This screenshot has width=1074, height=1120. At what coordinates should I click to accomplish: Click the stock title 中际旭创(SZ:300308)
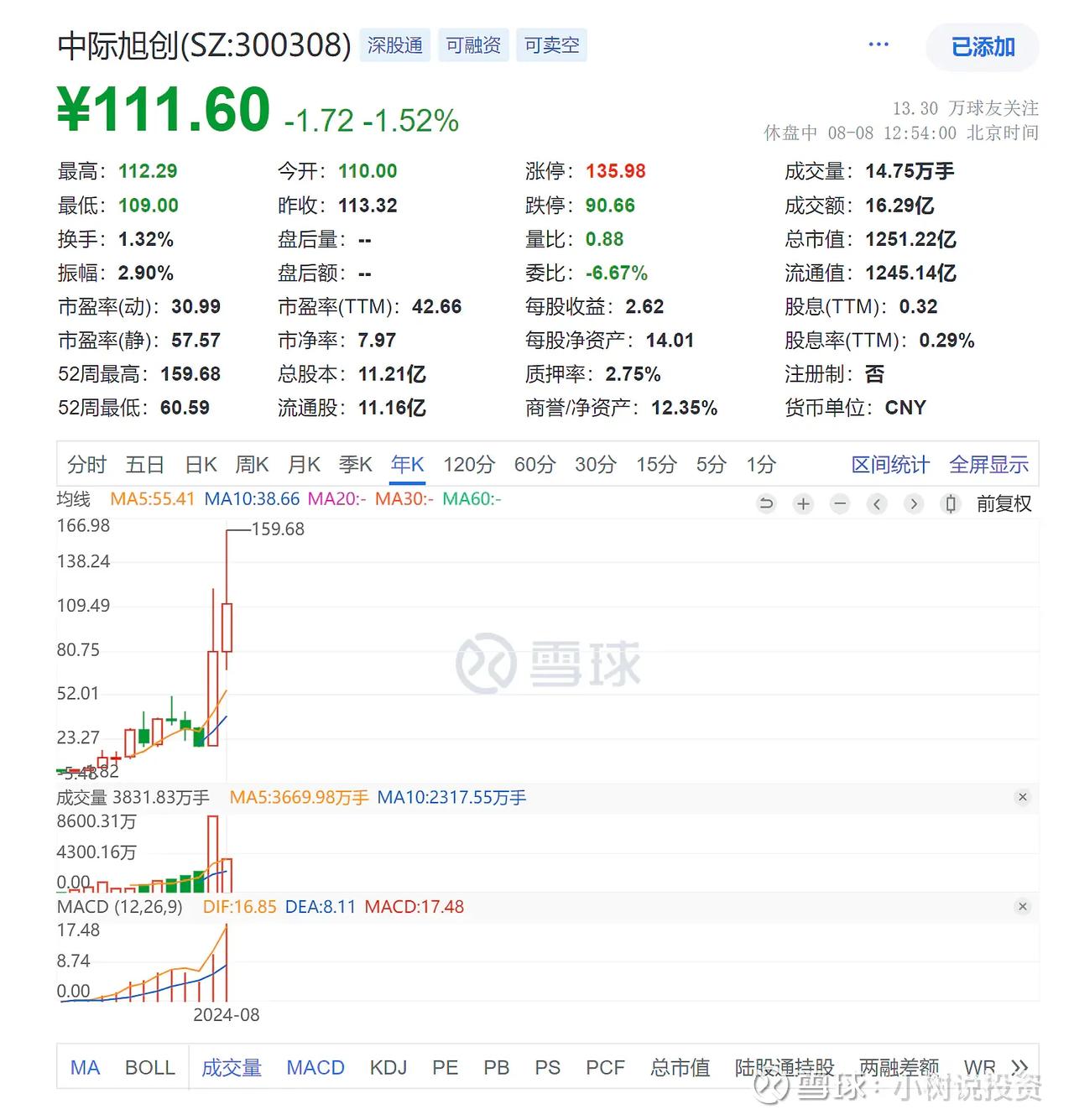pyautogui.click(x=204, y=45)
